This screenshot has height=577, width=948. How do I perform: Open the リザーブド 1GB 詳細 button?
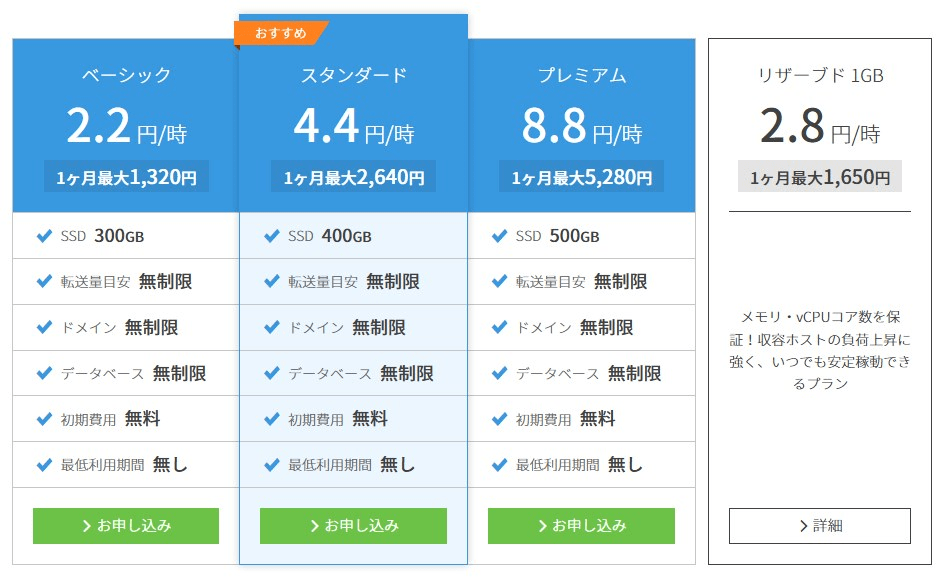point(819,526)
